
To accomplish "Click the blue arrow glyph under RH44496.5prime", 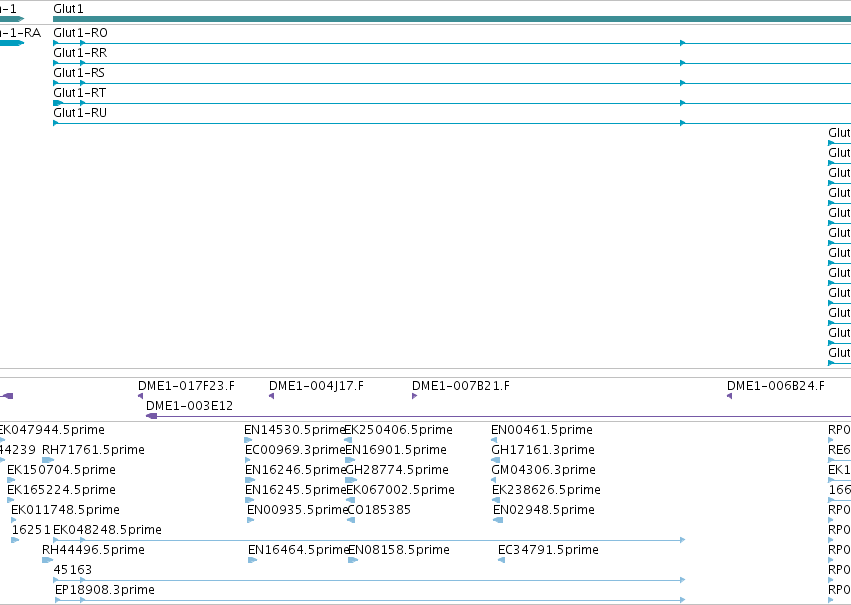I will click(x=48, y=560).
